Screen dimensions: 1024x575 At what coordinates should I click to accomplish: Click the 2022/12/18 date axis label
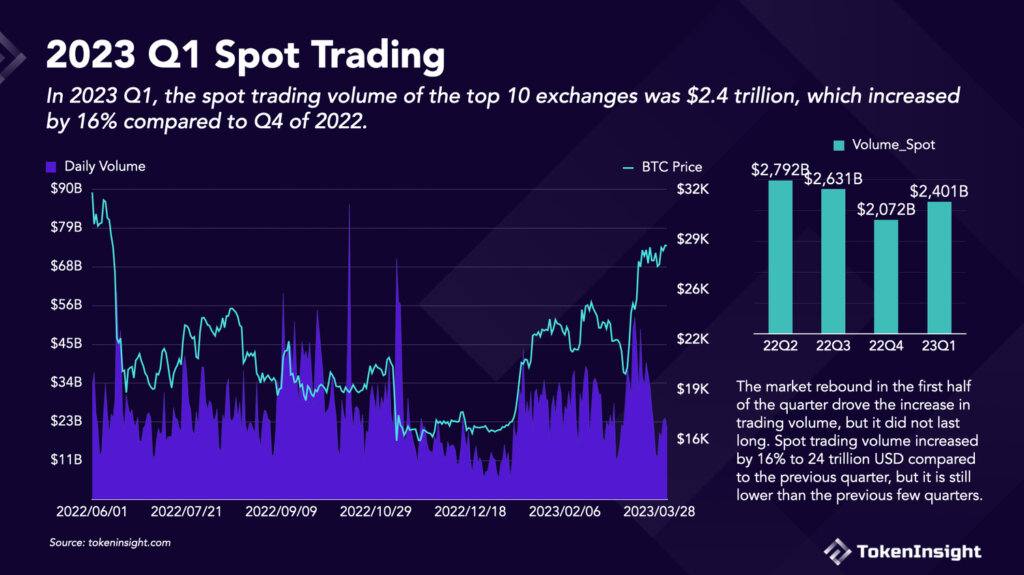tap(470, 512)
